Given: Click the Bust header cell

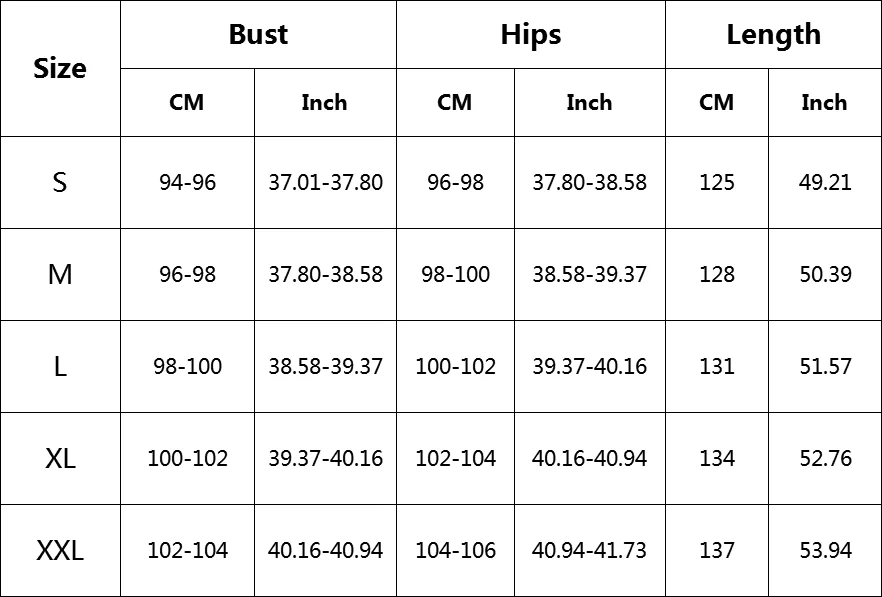Looking at the screenshot, I should [258, 34].
